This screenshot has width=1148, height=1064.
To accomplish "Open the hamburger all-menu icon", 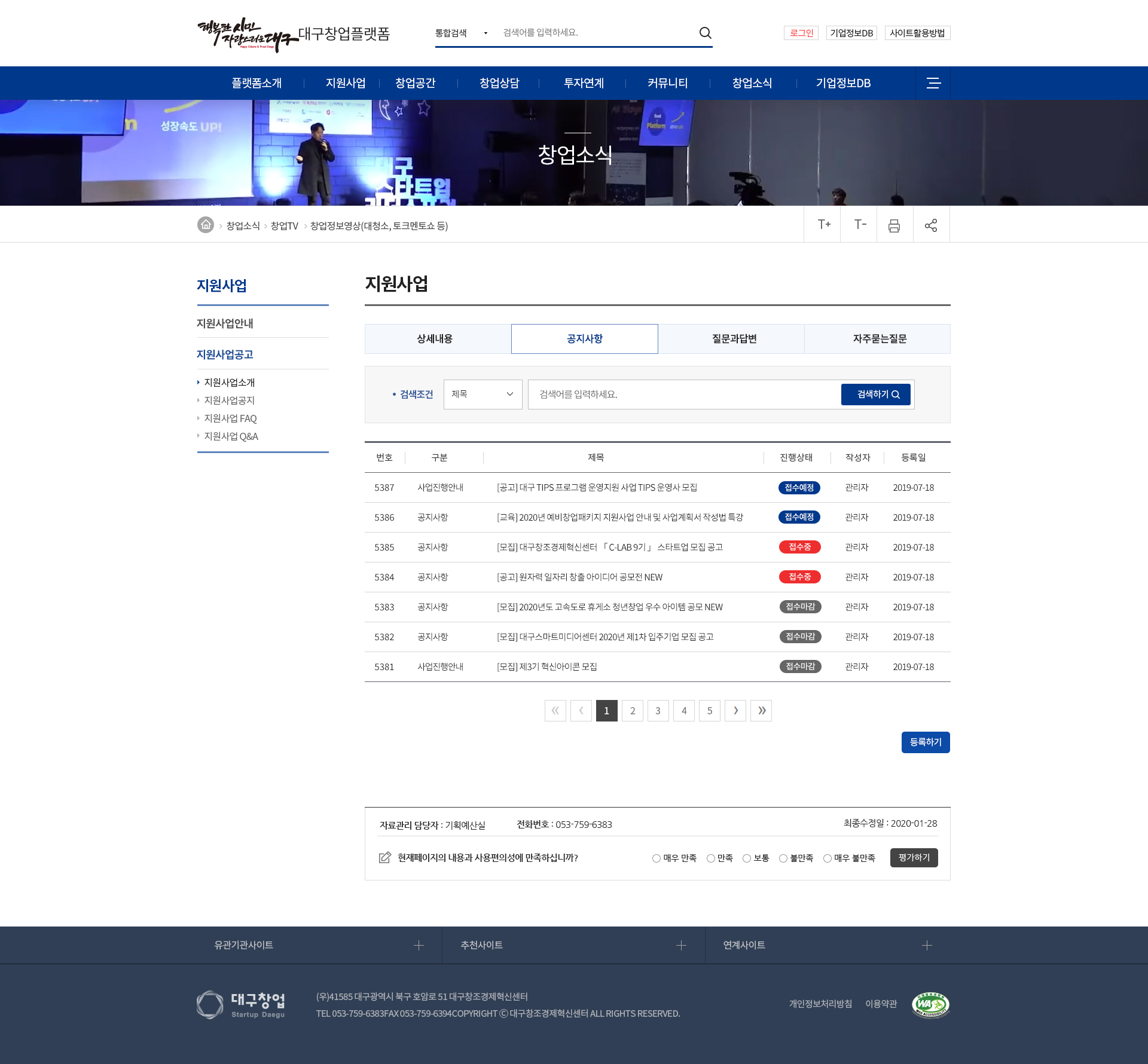I will tap(933, 83).
